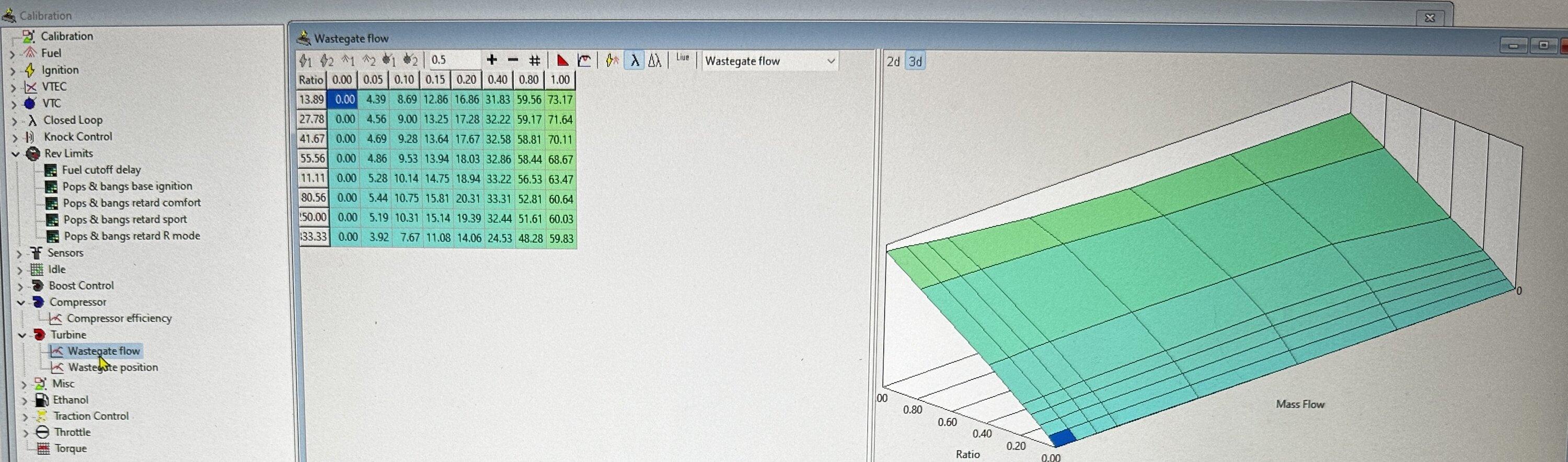Click the hash (#) set-value icon
1568x462 pixels.
click(535, 60)
